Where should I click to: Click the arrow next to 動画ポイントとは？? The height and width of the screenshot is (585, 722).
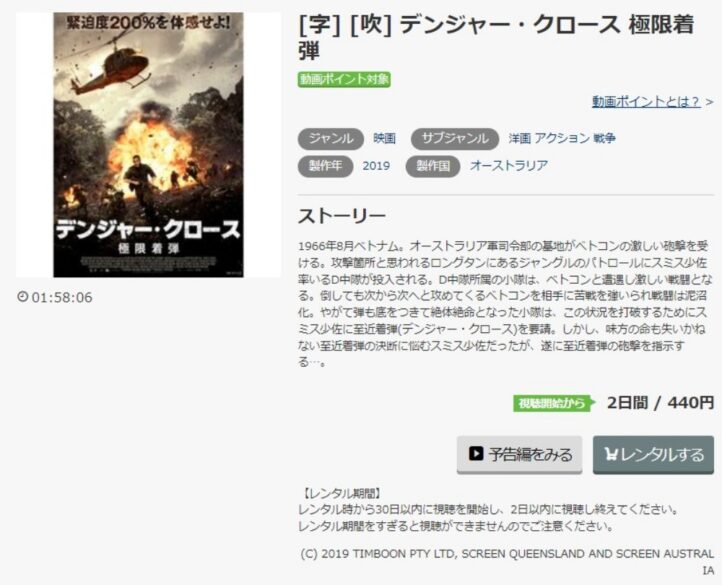coord(709,102)
